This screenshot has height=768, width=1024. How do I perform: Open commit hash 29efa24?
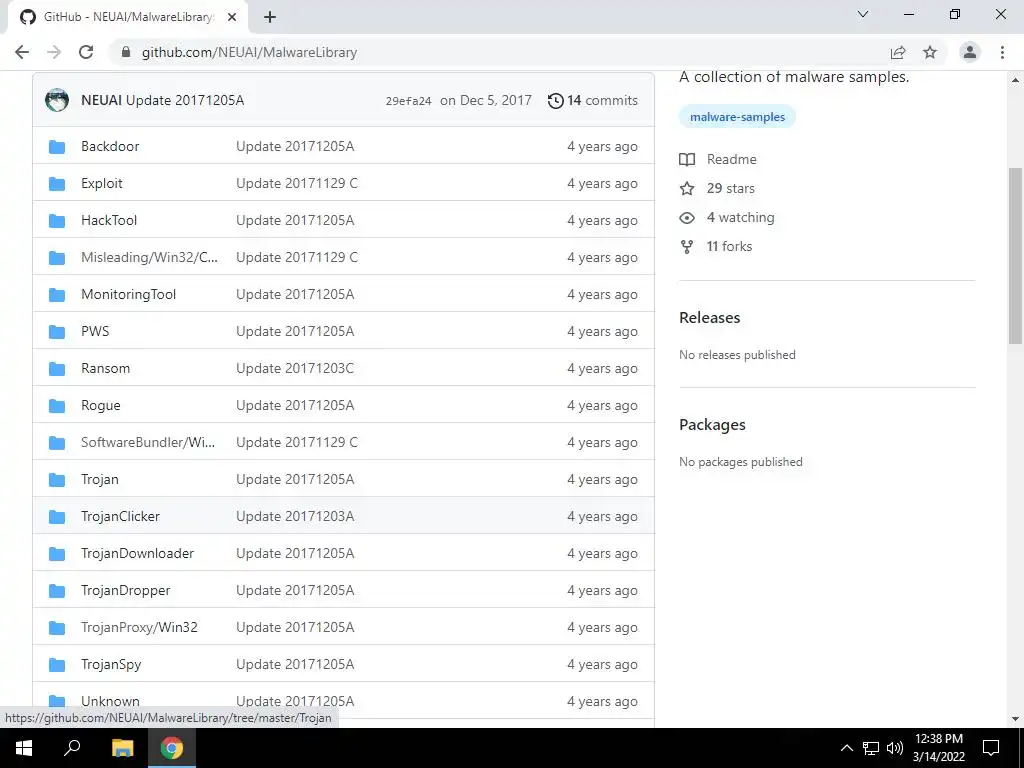coord(408,101)
